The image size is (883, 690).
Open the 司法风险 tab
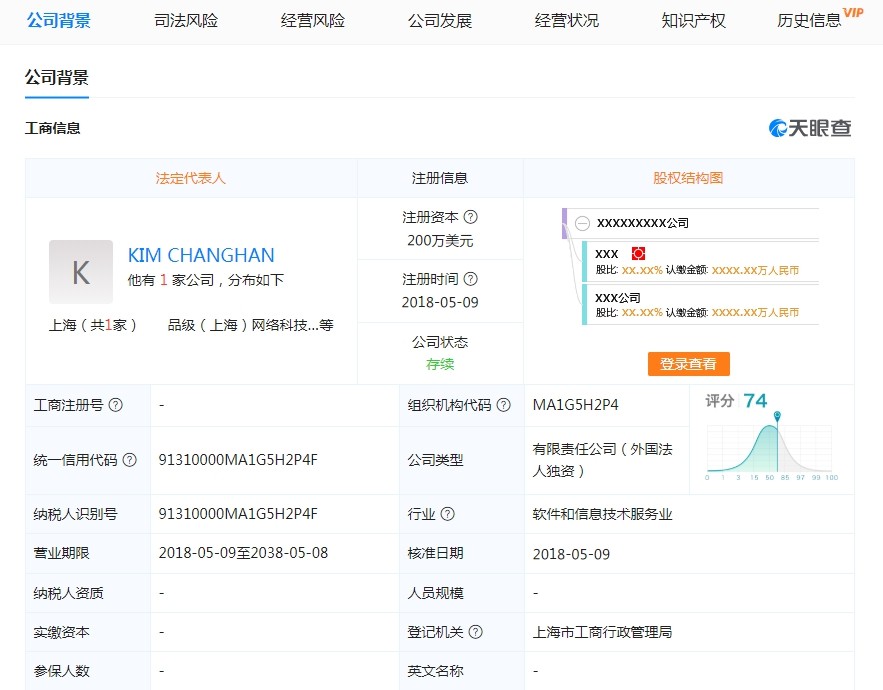tap(186, 20)
